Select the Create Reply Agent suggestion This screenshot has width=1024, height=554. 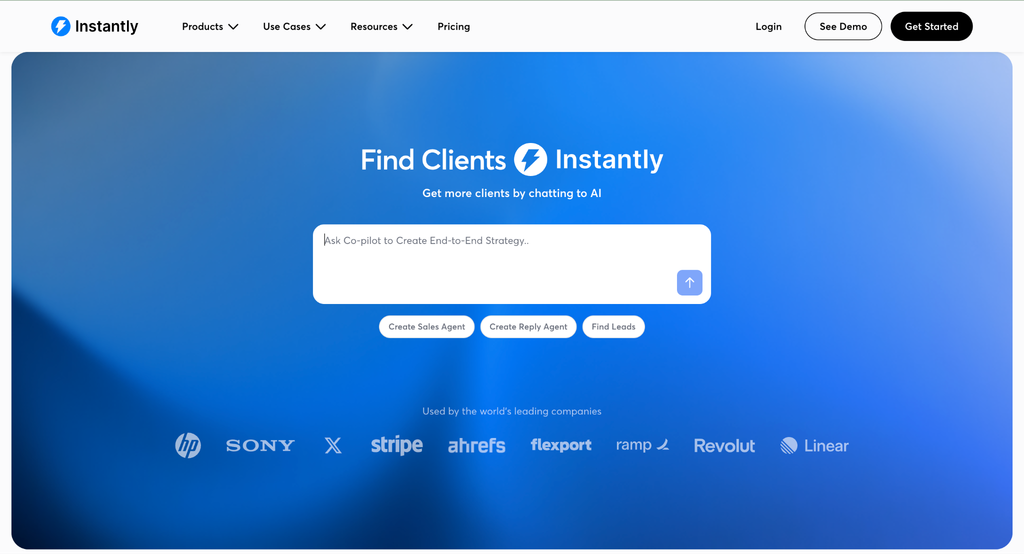point(528,327)
